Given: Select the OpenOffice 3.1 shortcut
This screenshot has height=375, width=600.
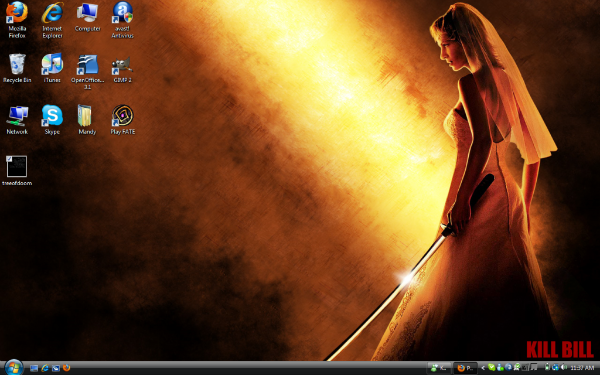Looking at the screenshot, I should point(87,72).
